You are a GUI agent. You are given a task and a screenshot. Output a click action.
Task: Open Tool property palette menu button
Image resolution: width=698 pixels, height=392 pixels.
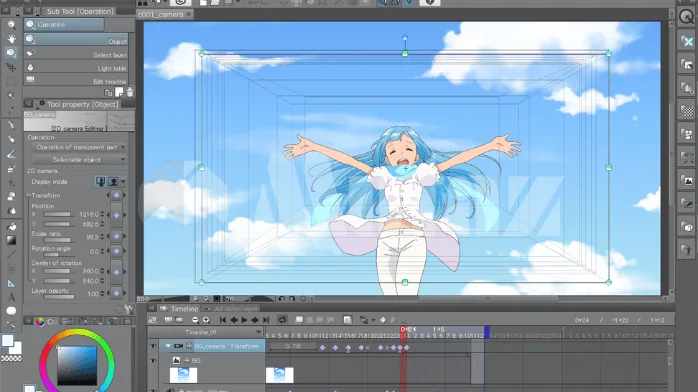pyautogui.click(x=28, y=104)
